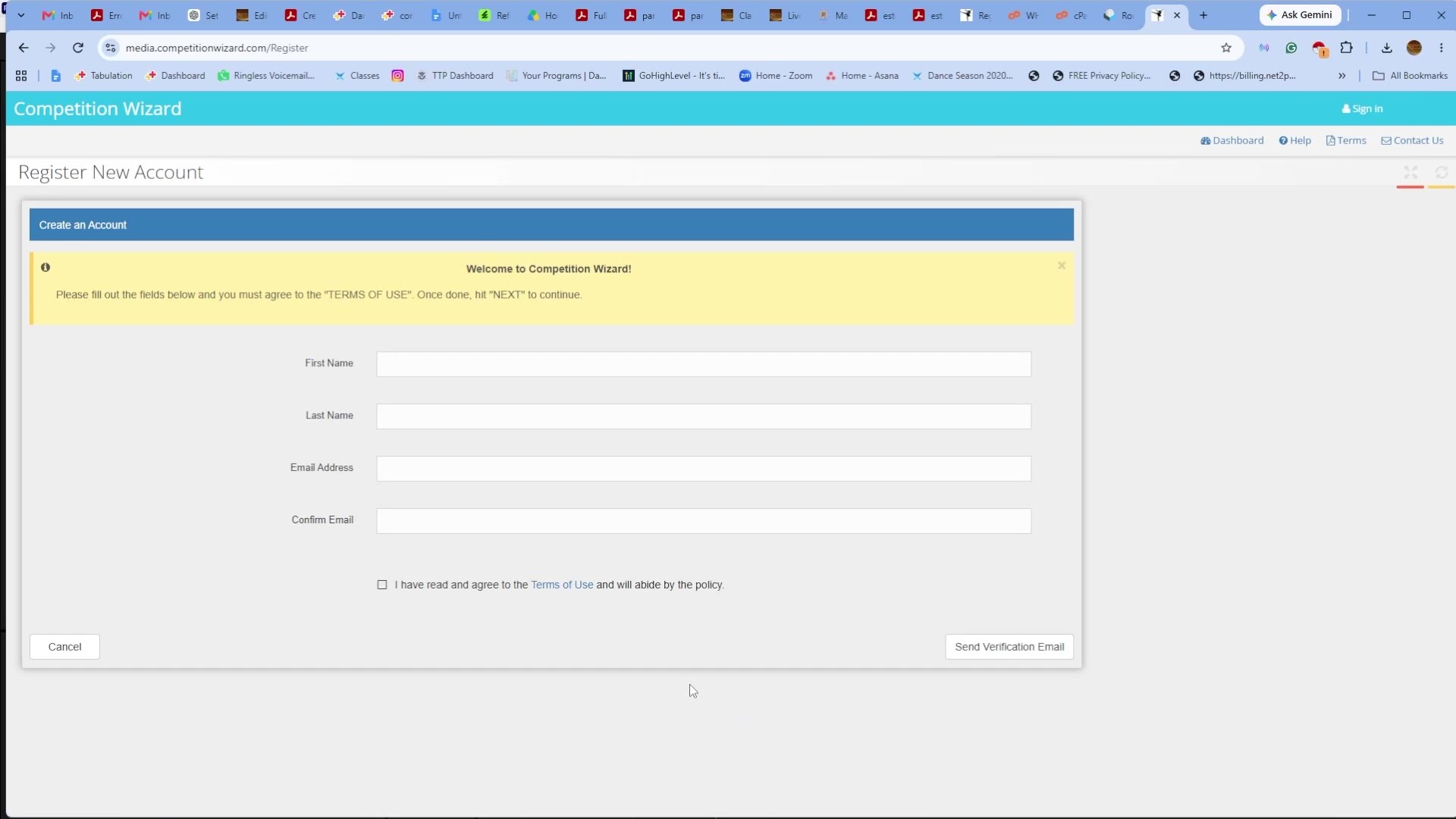Open the Tabulation bookmark
This screenshot has height=819, width=1456.
[x=103, y=76]
